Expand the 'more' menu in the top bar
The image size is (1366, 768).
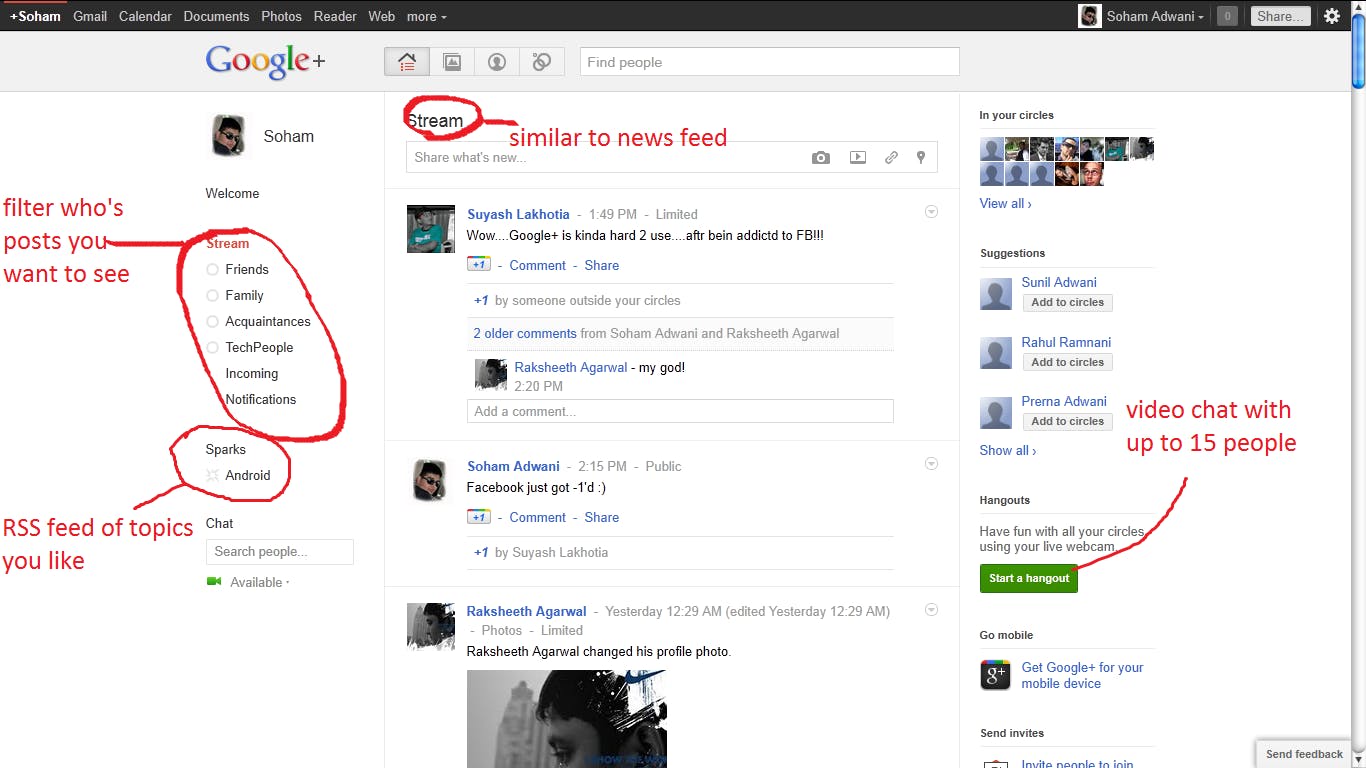click(x=427, y=16)
